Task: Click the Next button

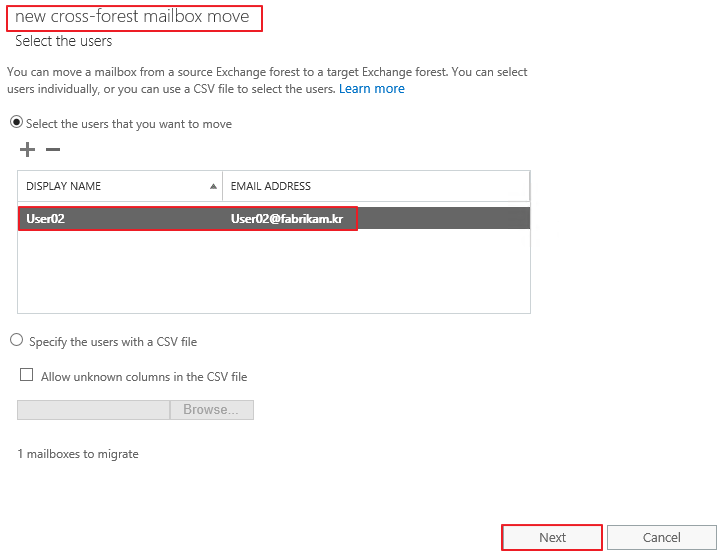Action: (552, 537)
